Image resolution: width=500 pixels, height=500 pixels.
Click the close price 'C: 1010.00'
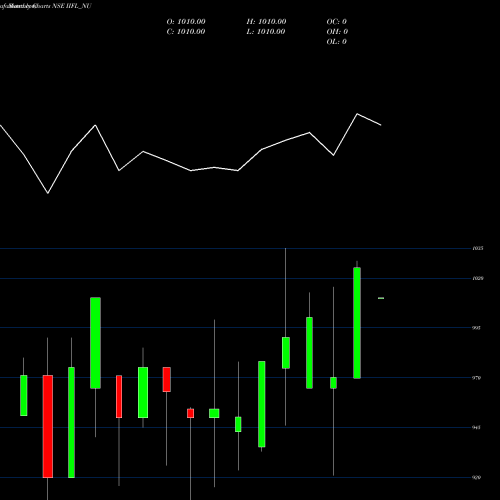tap(186, 32)
